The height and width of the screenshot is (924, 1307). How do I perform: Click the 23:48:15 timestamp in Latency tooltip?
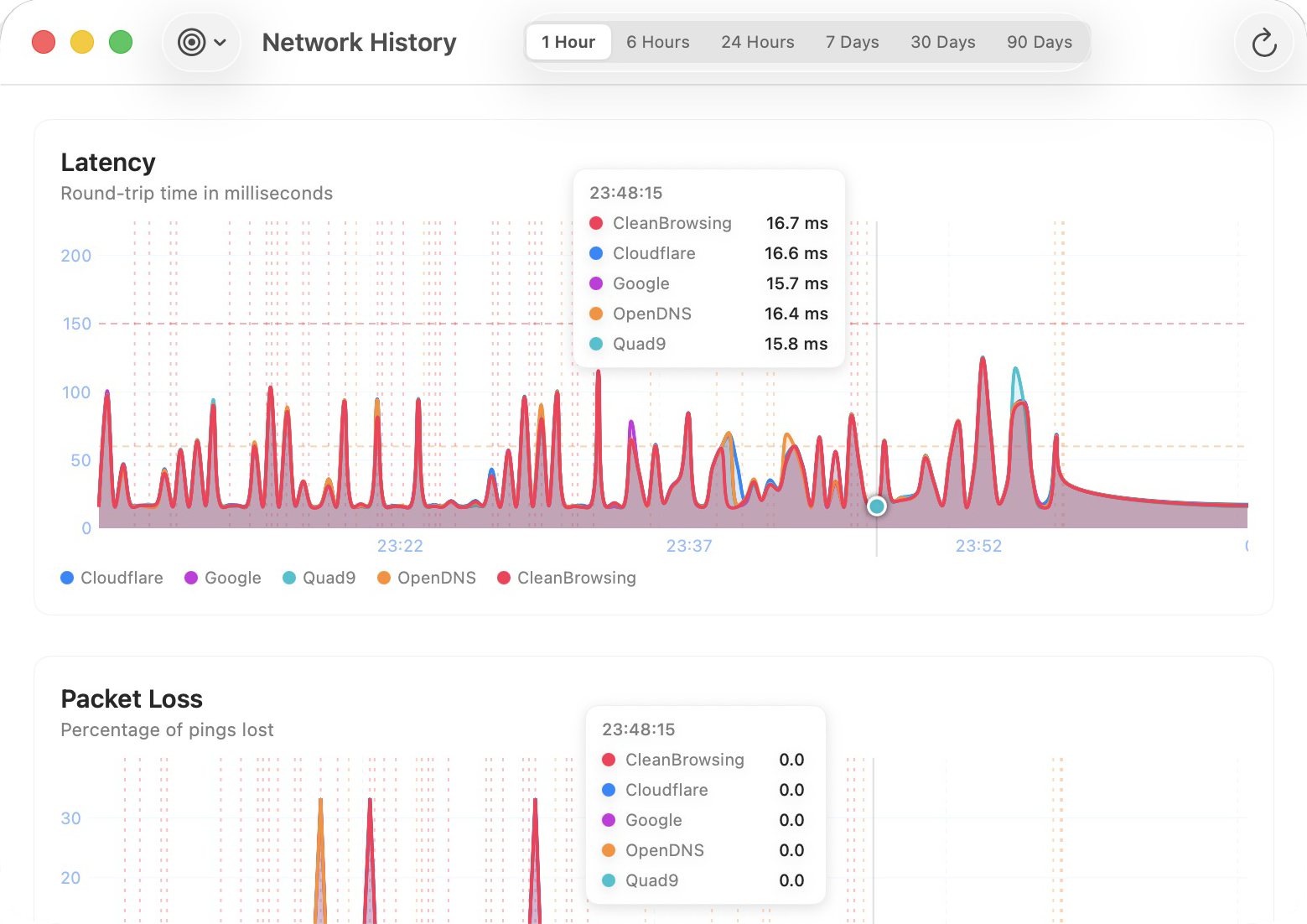[x=626, y=193]
